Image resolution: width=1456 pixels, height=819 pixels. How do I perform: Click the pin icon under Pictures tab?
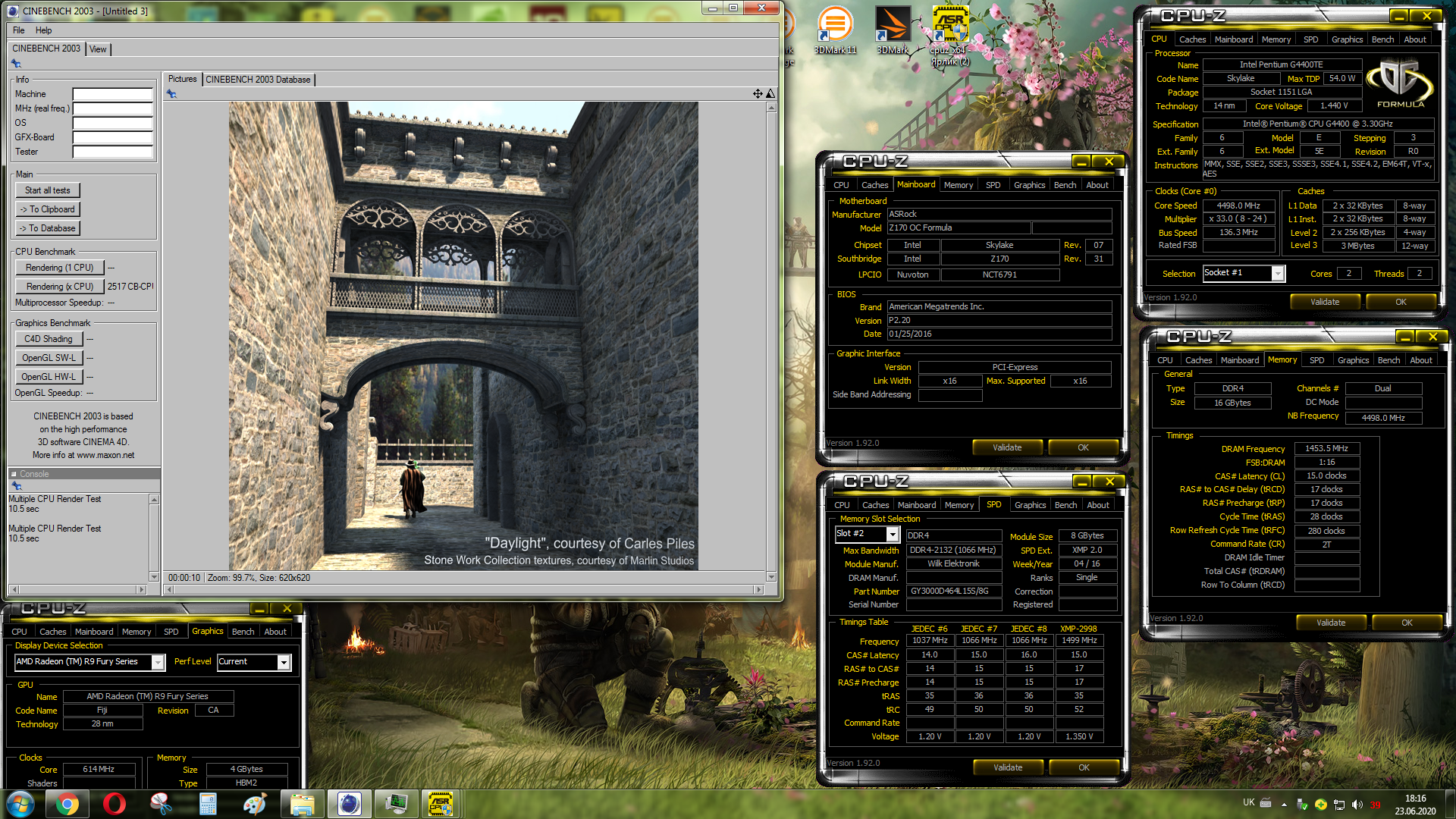coord(171,94)
